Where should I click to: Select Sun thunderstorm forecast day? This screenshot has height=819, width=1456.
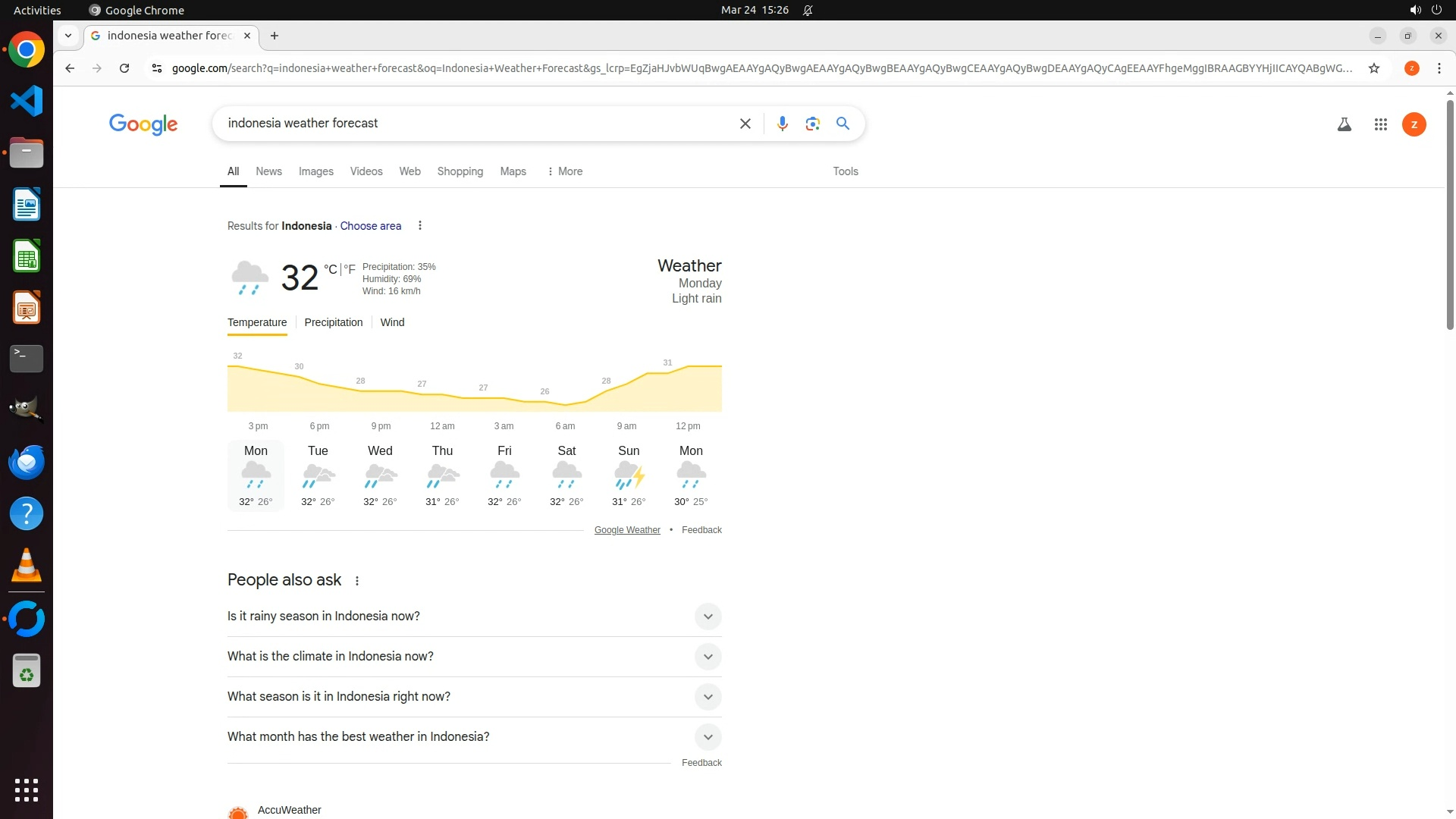tap(629, 475)
